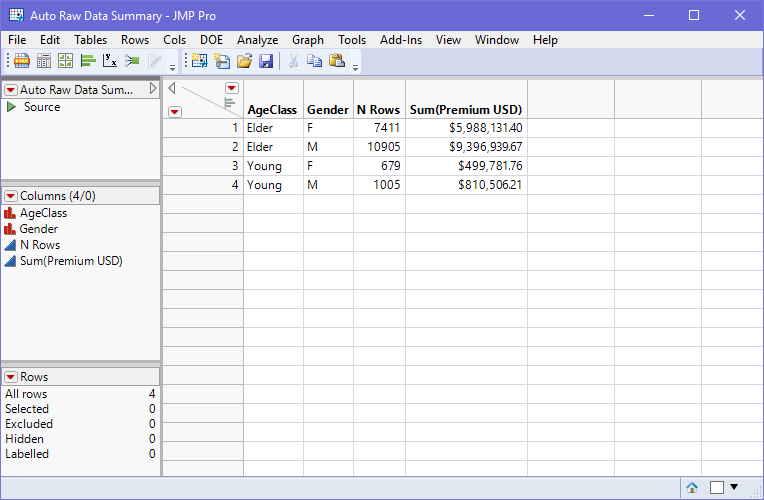Click the Copy toolbar icon
Screen dimensions: 764x500
pos(314,60)
